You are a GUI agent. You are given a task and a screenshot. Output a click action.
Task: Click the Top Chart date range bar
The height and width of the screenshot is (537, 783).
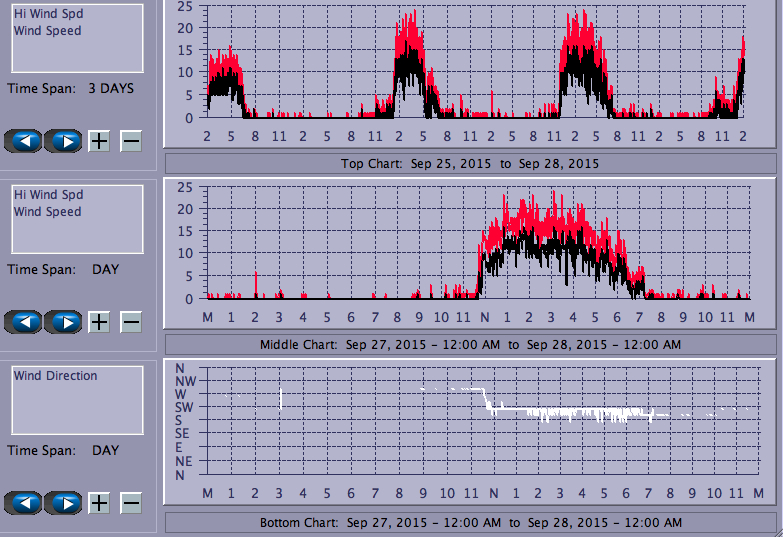(470, 163)
